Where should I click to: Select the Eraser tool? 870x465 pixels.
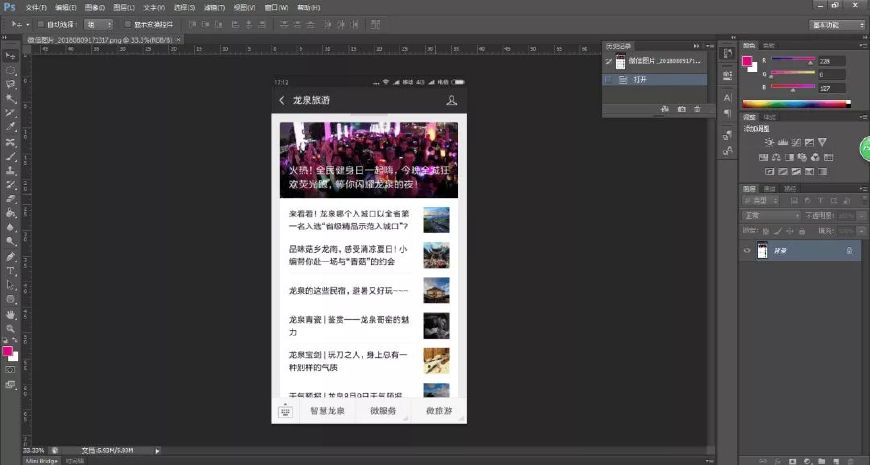coord(10,199)
